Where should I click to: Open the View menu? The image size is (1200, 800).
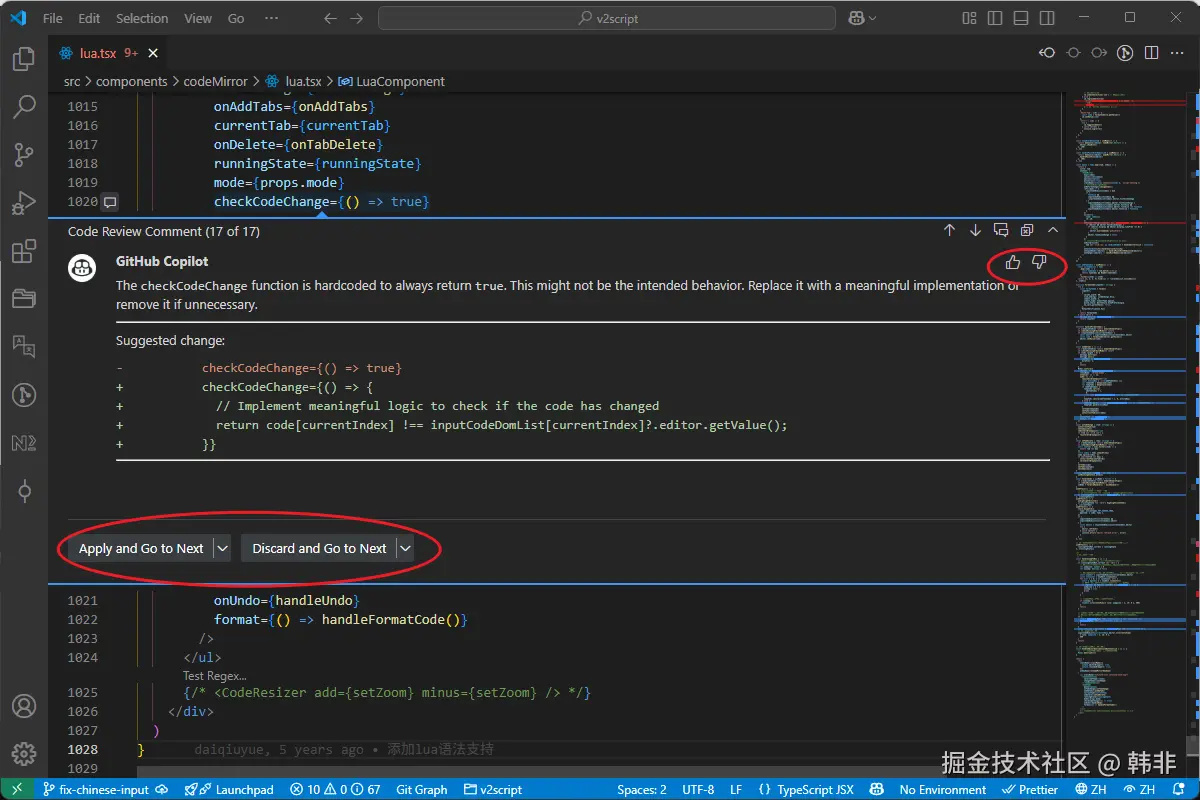[x=198, y=18]
